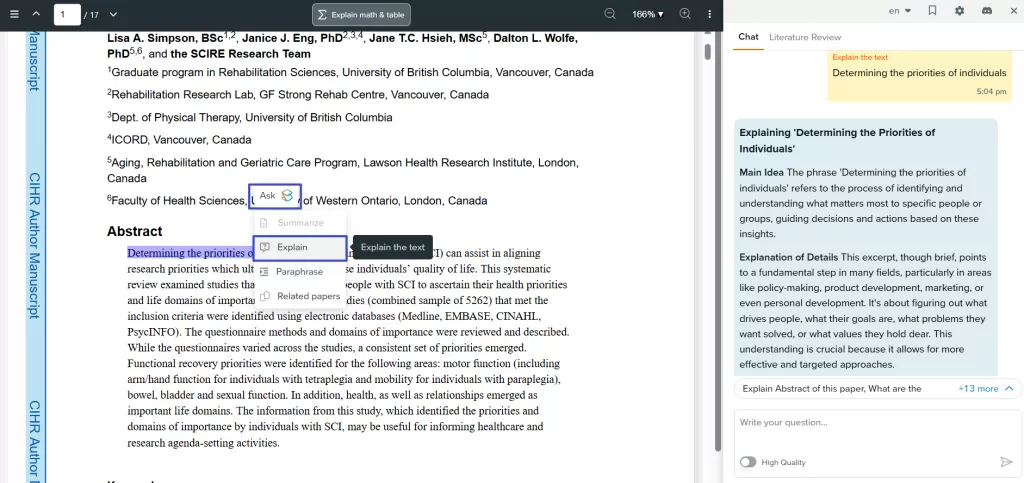Viewport: 1024px width, 483px height.
Task: Choose Related papers in the context menu
Action: click(307, 296)
